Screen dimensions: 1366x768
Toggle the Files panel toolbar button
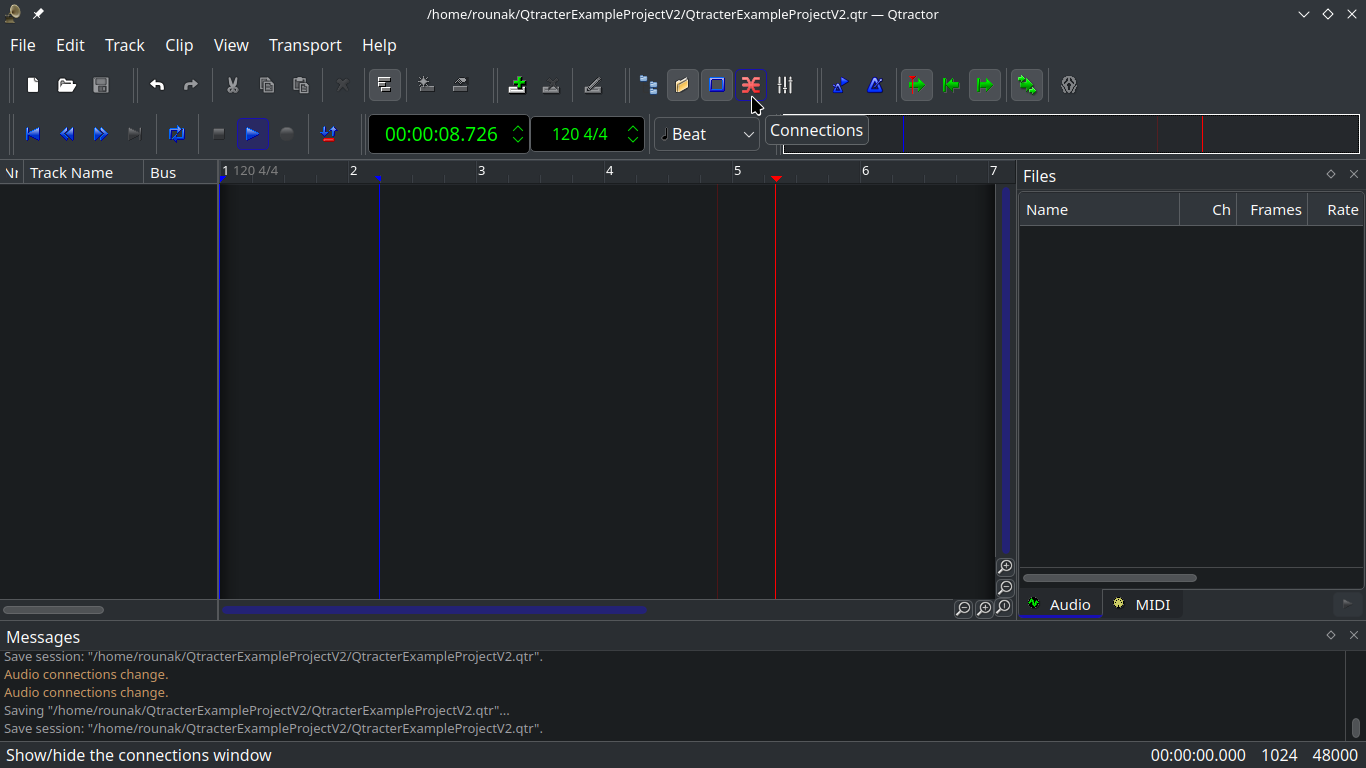pos(682,85)
